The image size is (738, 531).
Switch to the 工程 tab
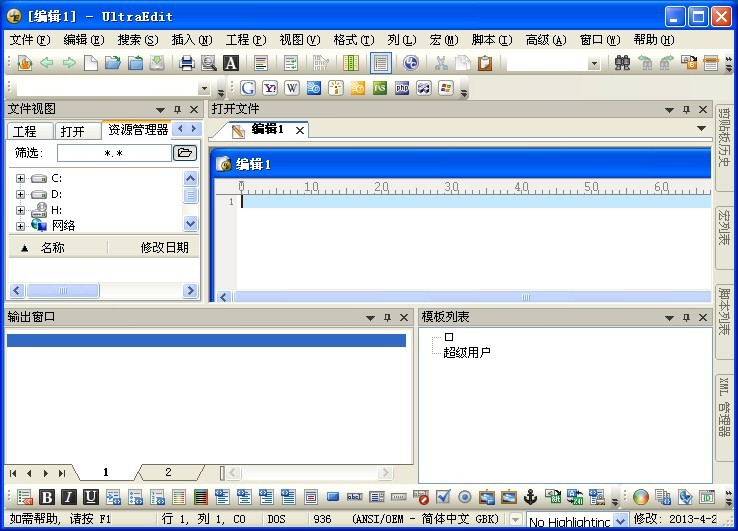click(x=25, y=131)
